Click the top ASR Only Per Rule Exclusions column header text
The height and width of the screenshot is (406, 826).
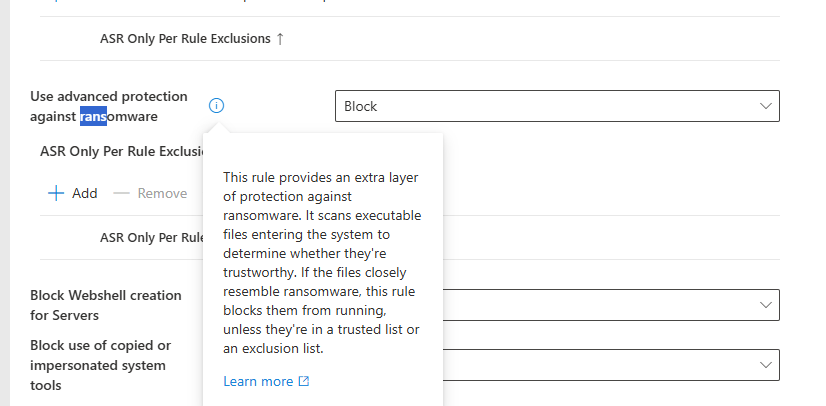coord(185,38)
